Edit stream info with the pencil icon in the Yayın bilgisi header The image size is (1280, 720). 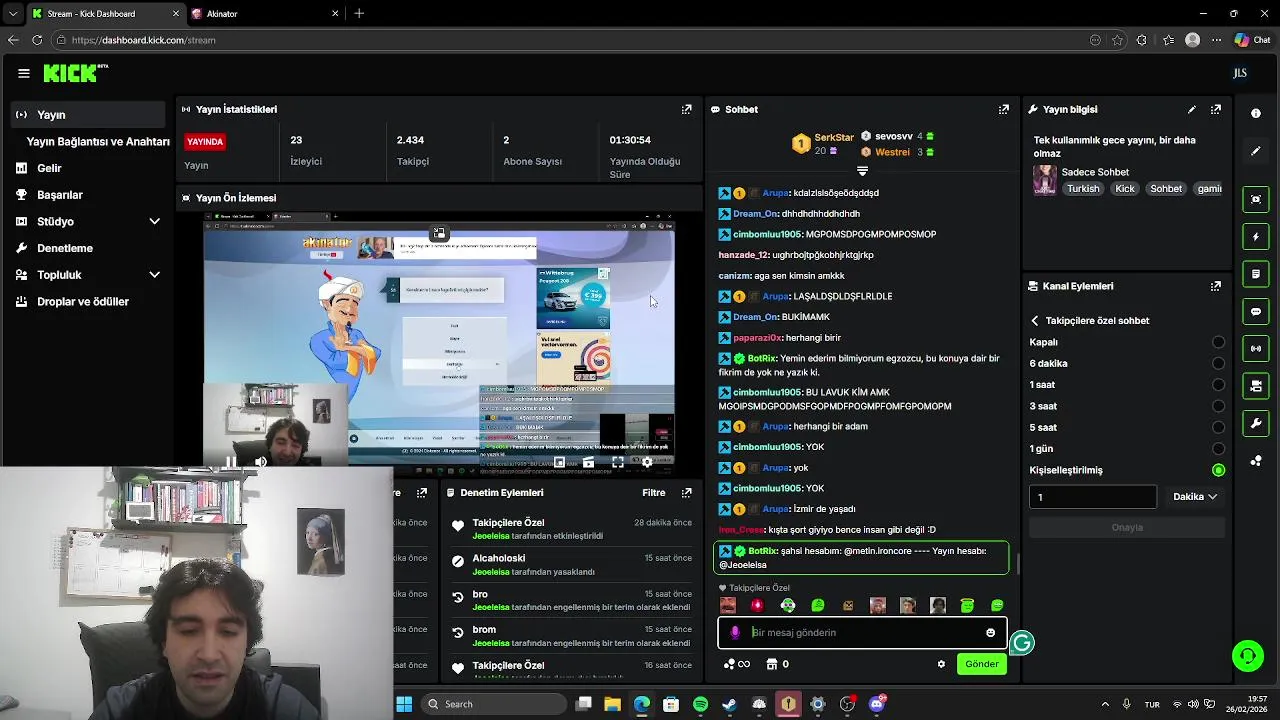point(1191,109)
